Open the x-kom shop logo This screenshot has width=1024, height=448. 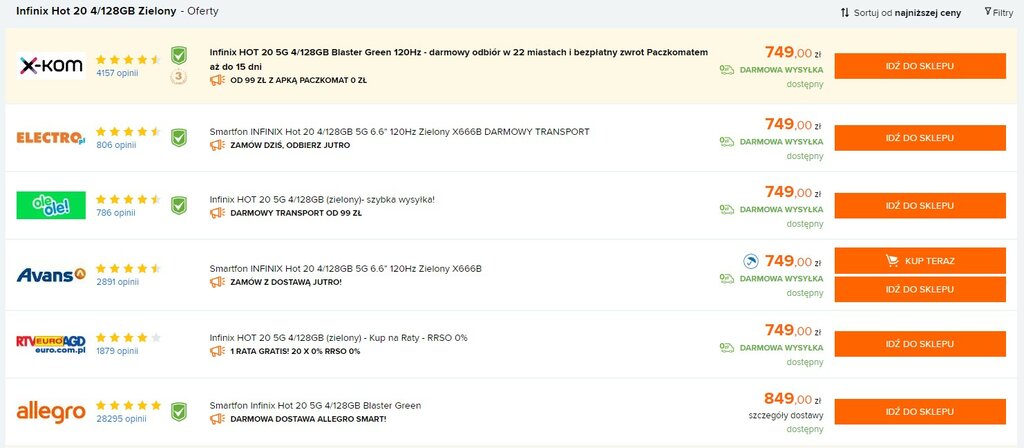(51, 66)
